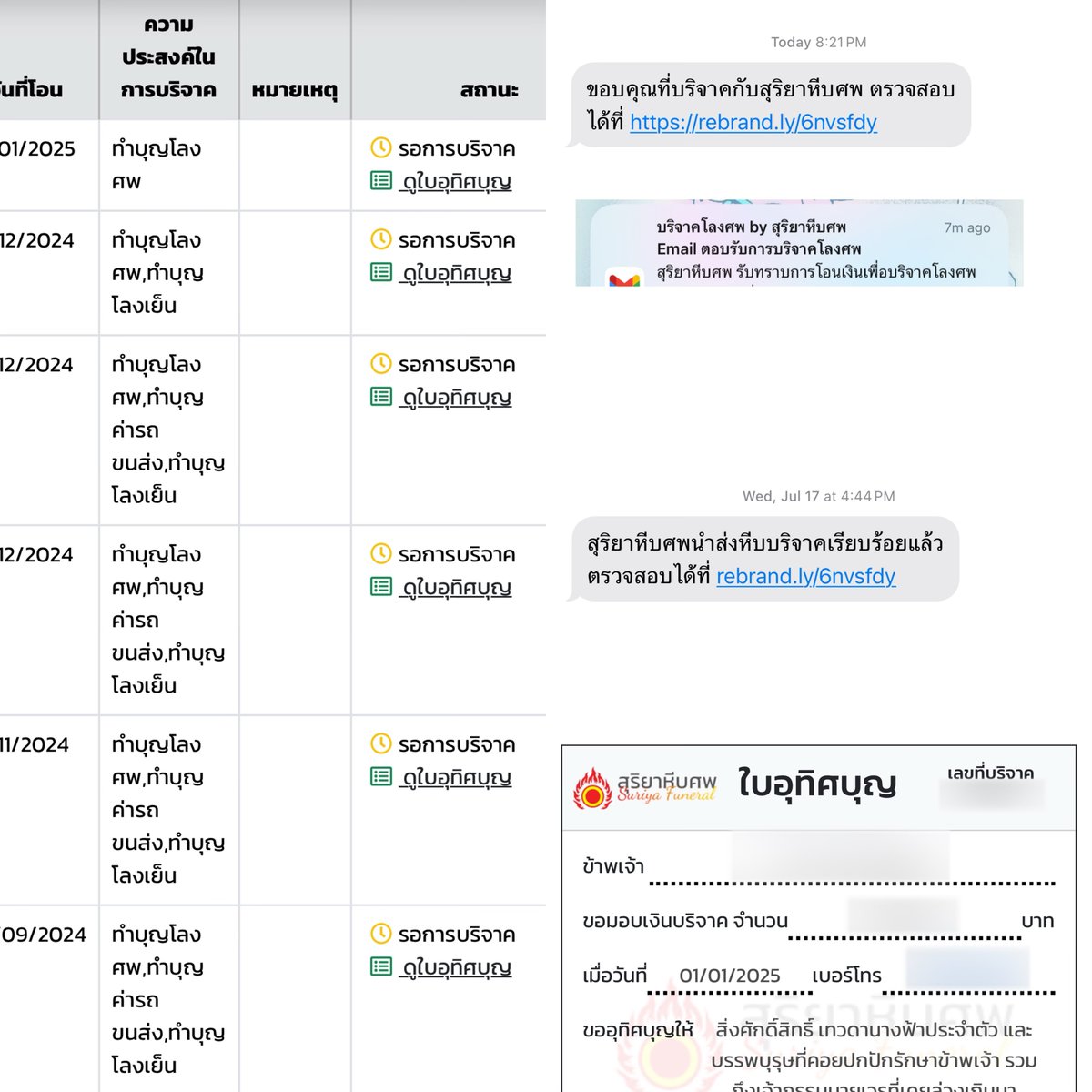Click the ขออุทิศบุญให้ label on the certificate
1092x1092 pixels.
click(x=638, y=1030)
